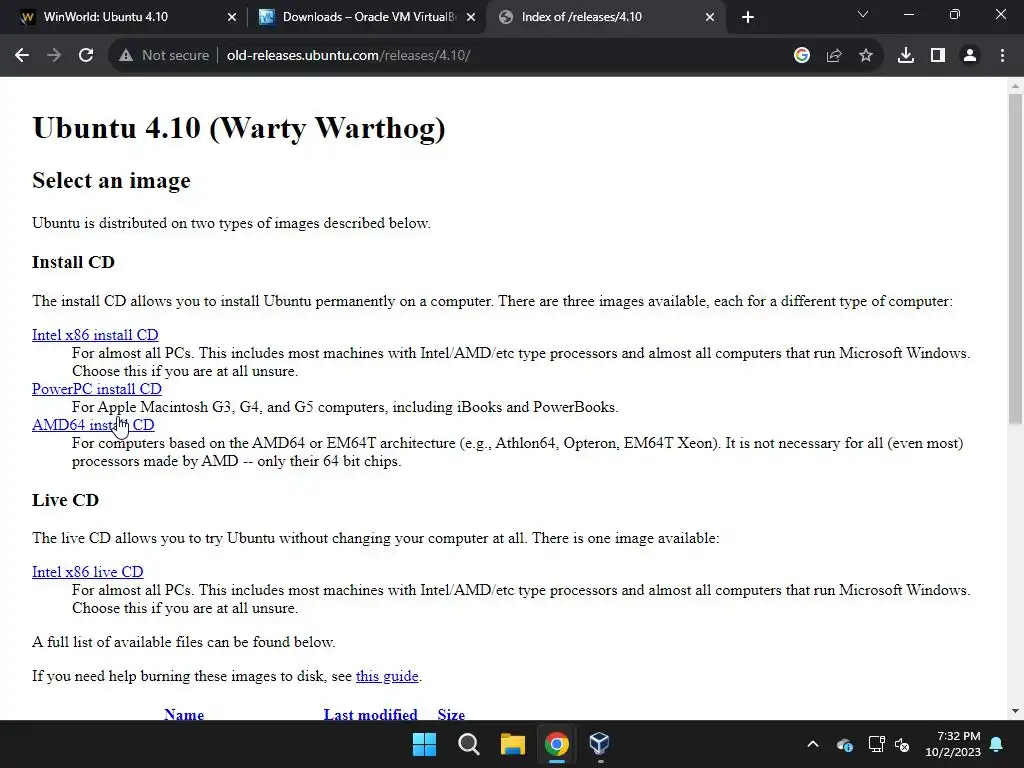The width and height of the screenshot is (1024, 768).
Task: Click the scrollbar up arrow
Action: click(1015, 86)
